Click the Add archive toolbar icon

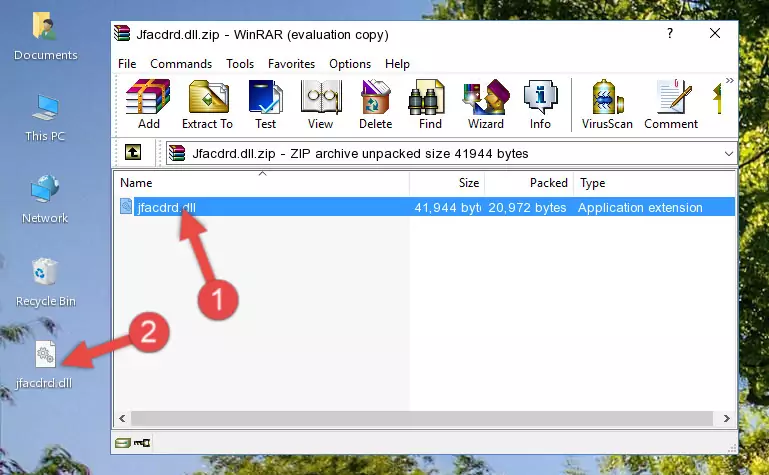point(148,104)
